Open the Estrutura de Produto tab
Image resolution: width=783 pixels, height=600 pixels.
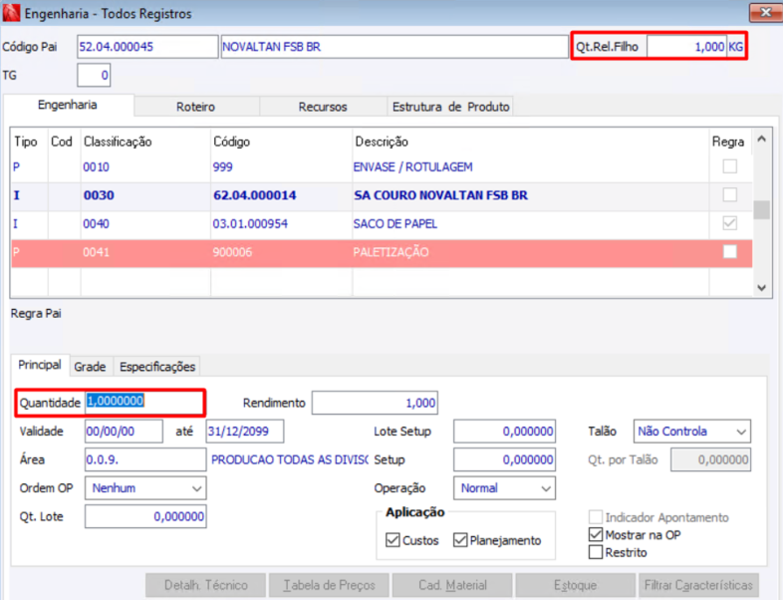450,107
